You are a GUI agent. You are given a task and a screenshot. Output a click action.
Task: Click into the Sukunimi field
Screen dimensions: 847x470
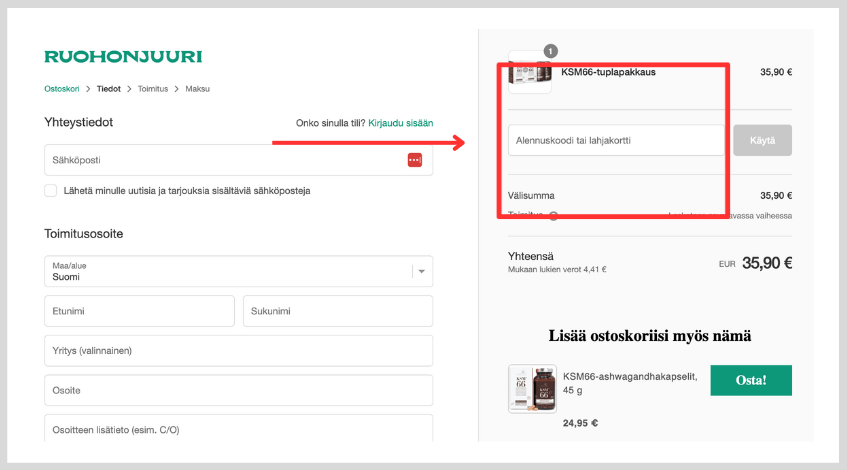[x=337, y=311]
